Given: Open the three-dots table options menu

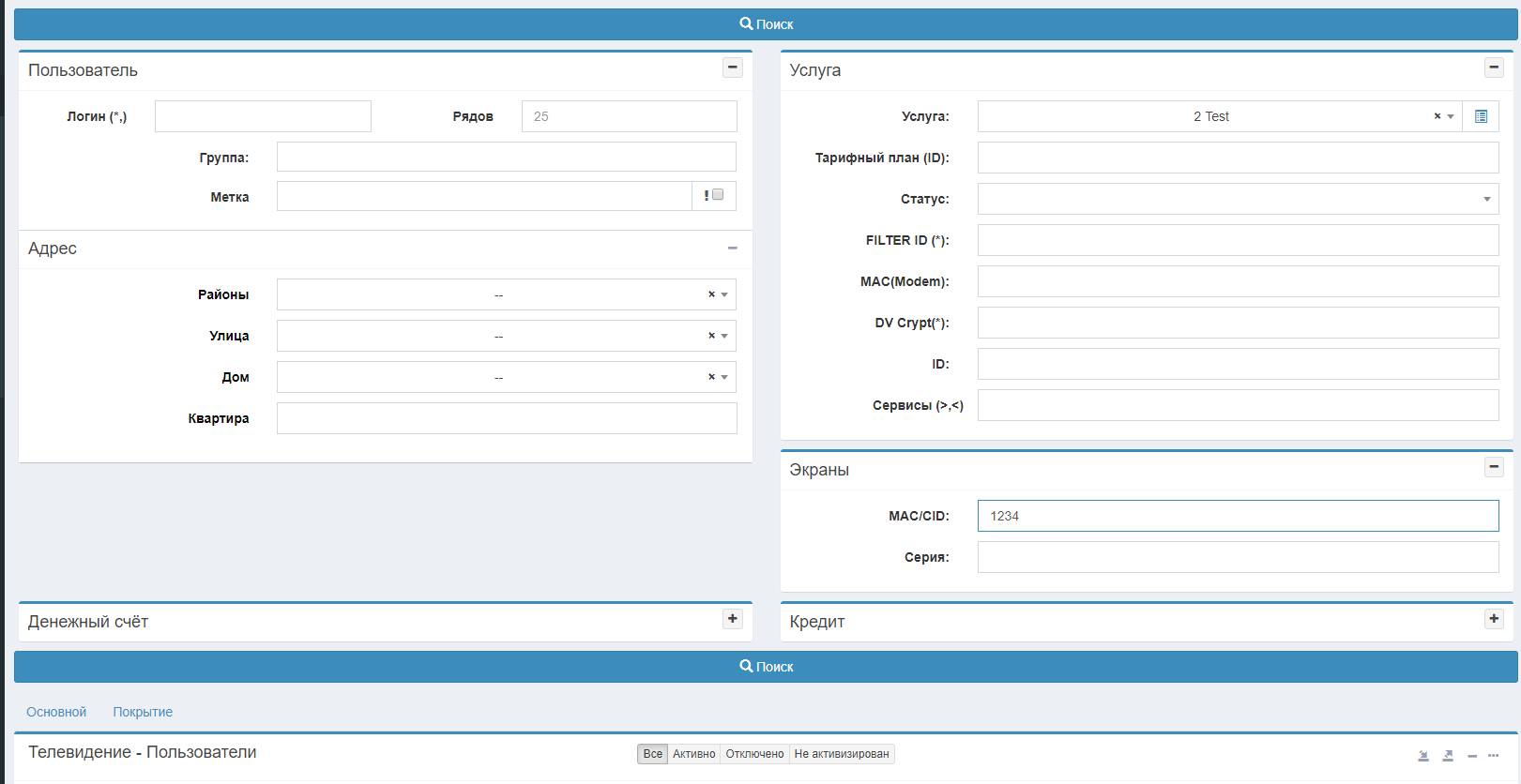Looking at the screenshot, I should pos(1493,756).
